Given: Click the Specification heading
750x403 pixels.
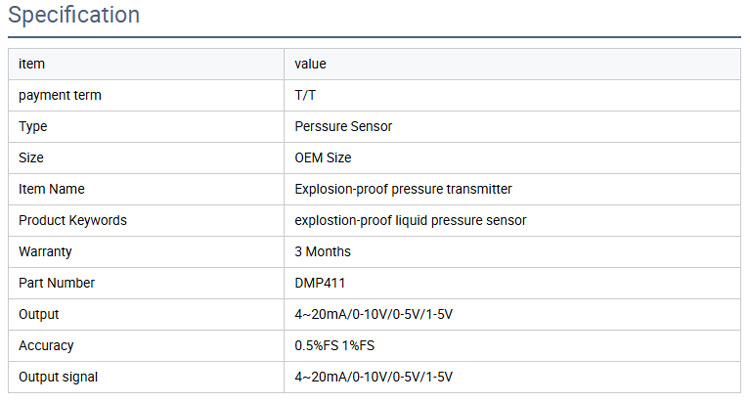Looking at the screenshot, I should [x=74, y=16].
